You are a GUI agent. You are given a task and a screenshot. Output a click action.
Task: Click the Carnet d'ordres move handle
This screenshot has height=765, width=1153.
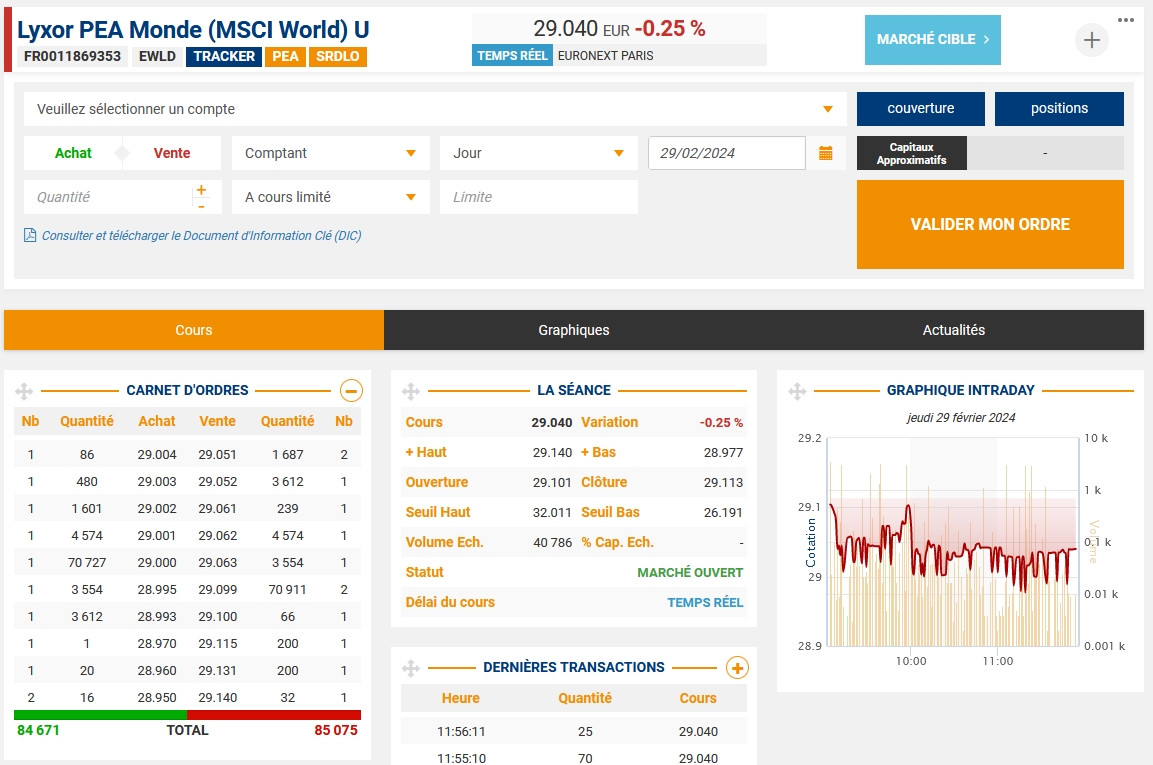(25, 391)
